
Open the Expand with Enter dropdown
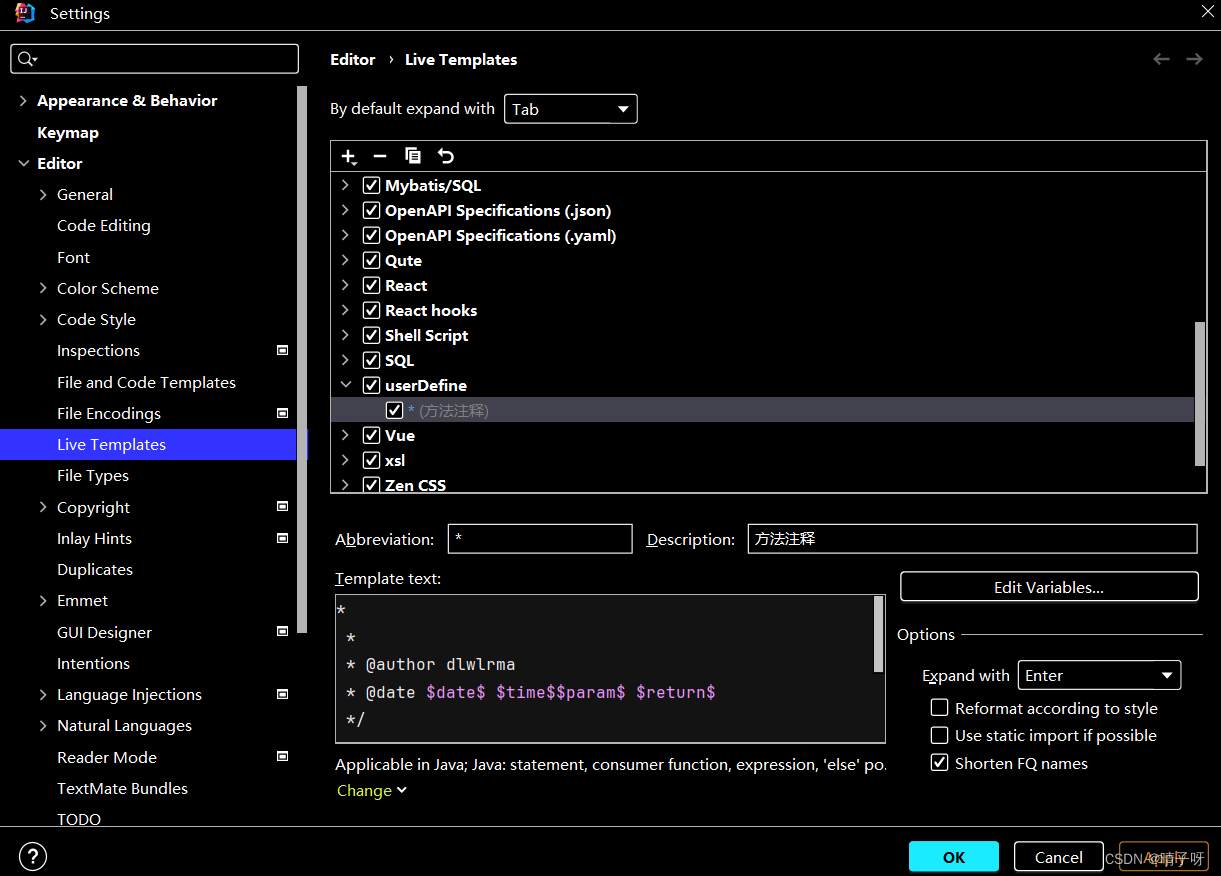click(x=1099, y=675)
